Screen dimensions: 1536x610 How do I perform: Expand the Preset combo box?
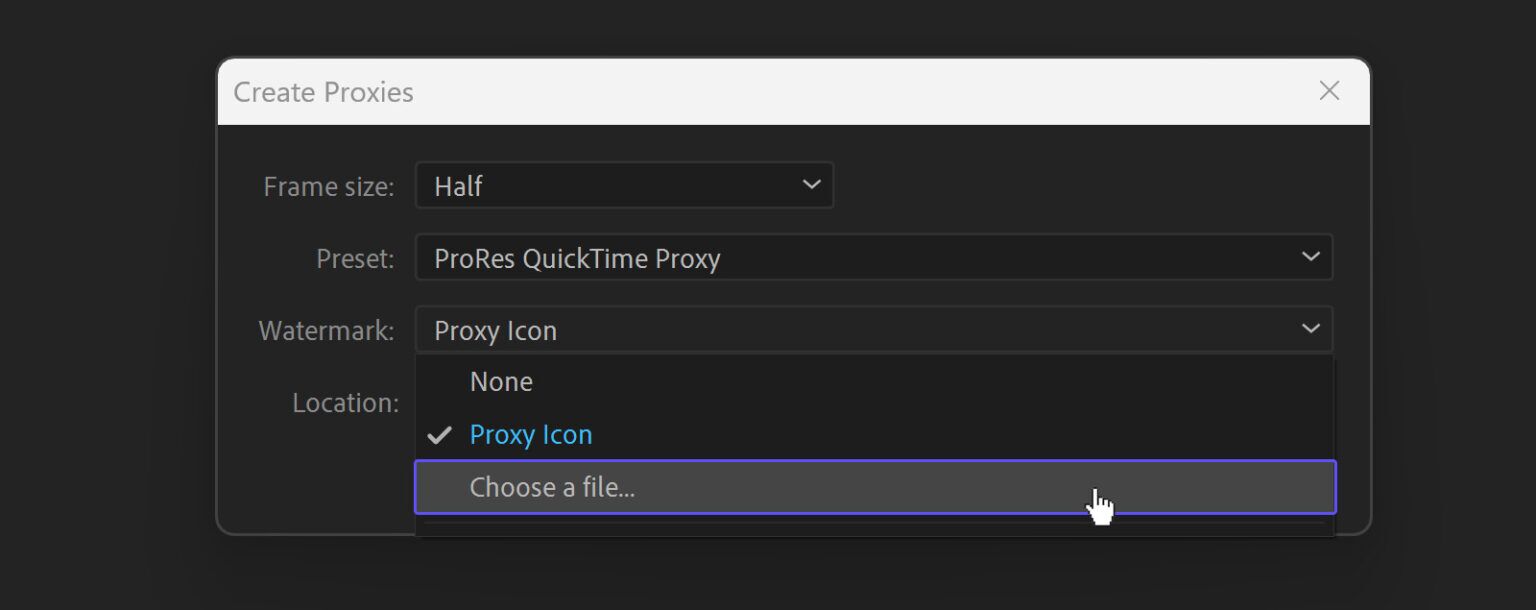[874, 257]
